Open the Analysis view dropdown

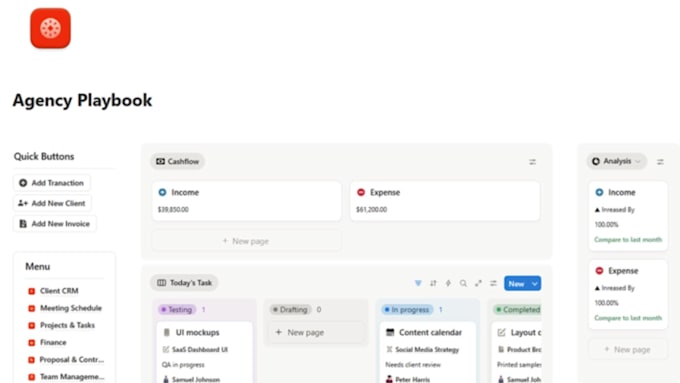tap(617, 161)
